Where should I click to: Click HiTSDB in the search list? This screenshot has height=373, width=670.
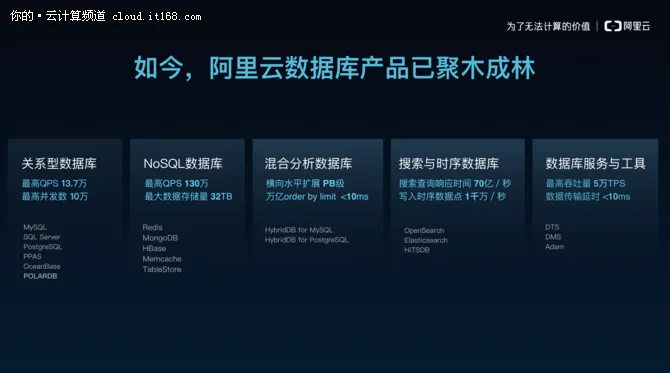(x=417, y=250)
